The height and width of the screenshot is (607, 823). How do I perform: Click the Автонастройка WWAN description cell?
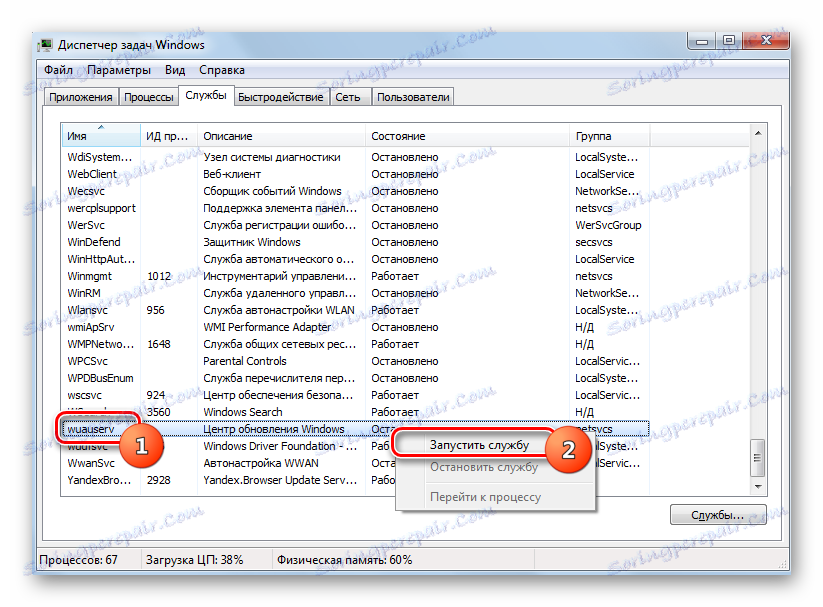pos(260,463)
